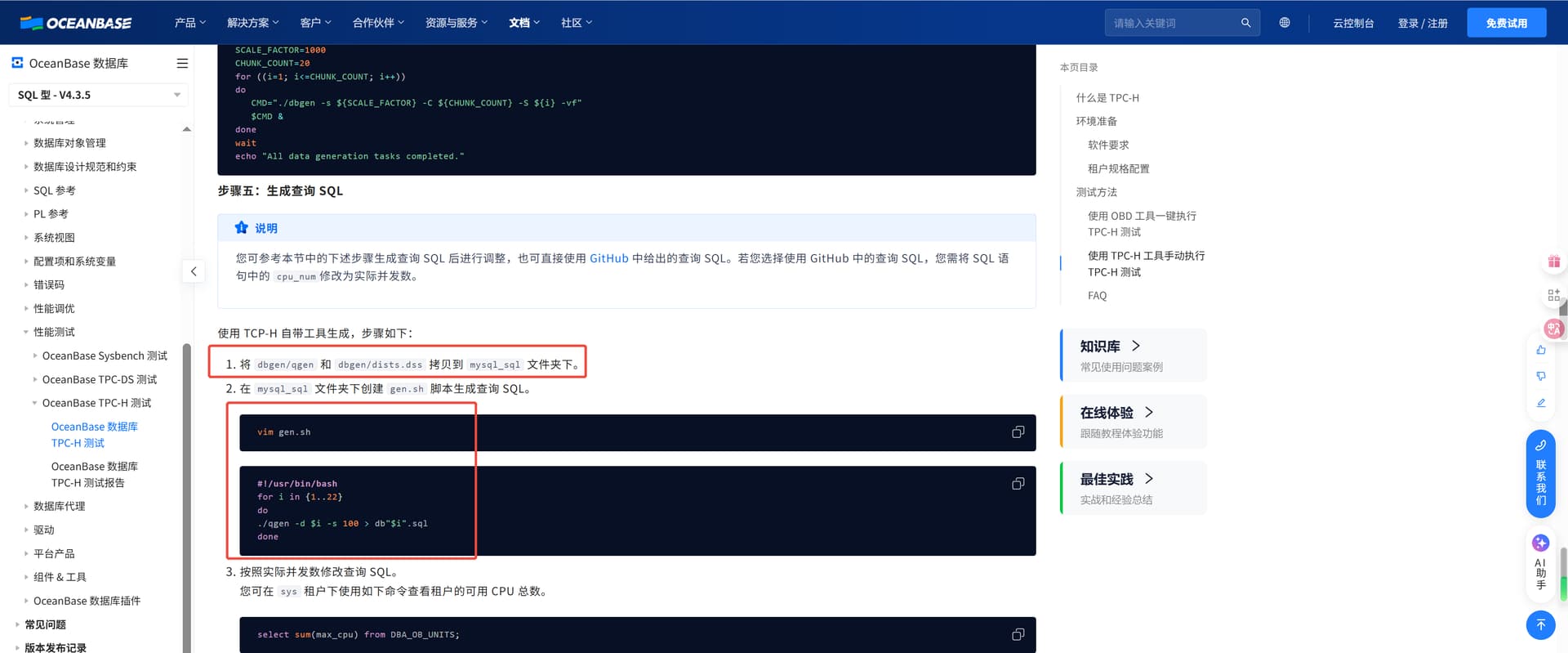Expand PL 参考 tree item
Screen dimensions: 1568x653
(x=51, y=214)
